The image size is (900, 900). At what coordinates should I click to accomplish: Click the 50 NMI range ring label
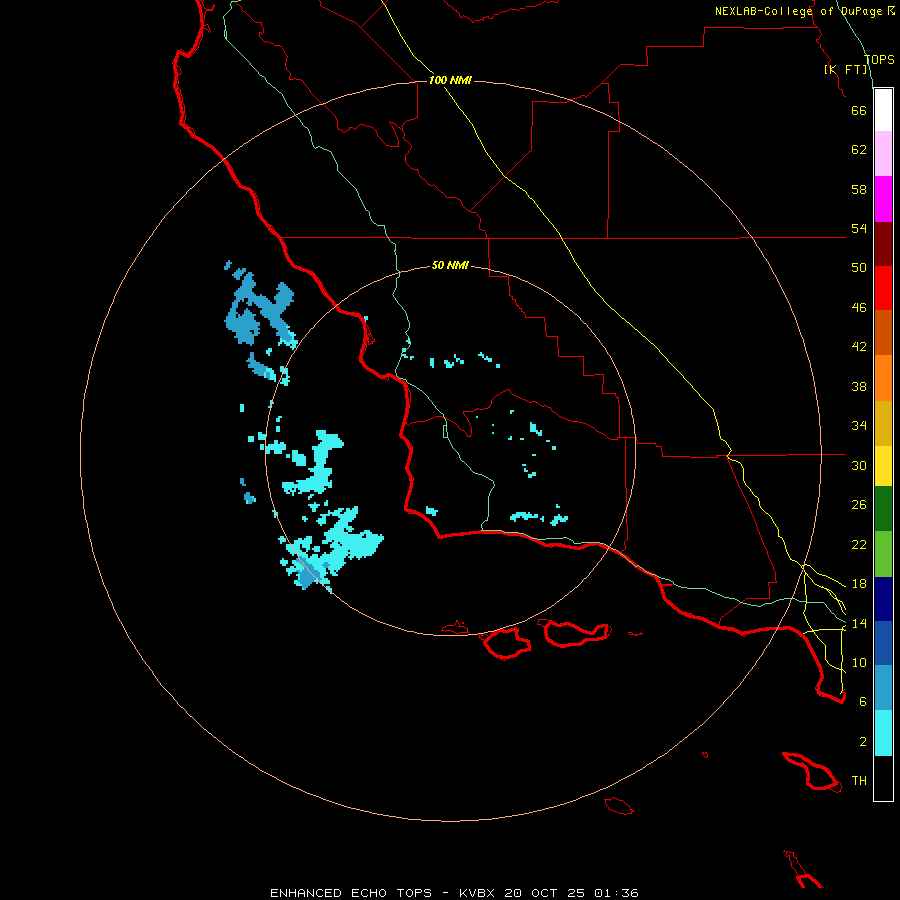(450, 265)
